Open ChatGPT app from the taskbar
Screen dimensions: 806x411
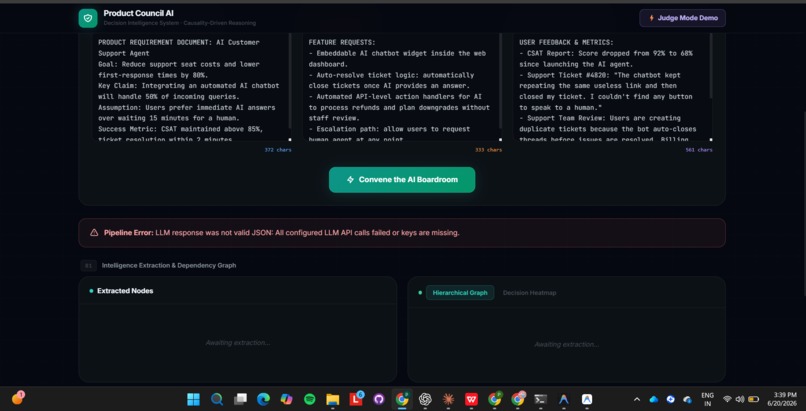(x=425, y=399)
